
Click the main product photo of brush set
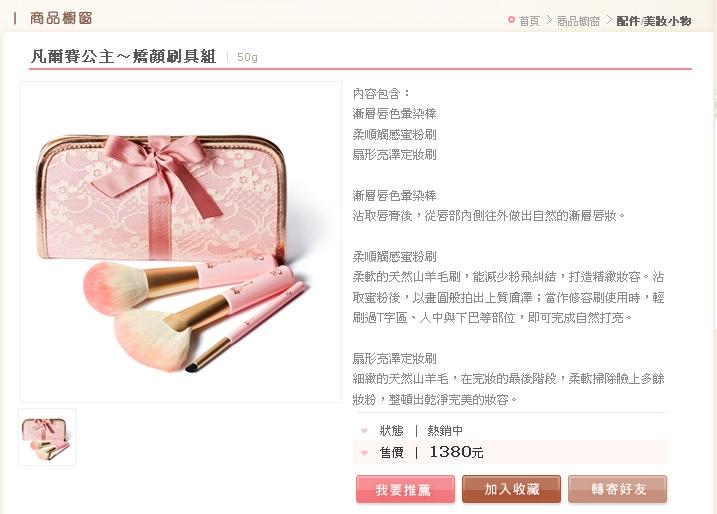point(181,242)
